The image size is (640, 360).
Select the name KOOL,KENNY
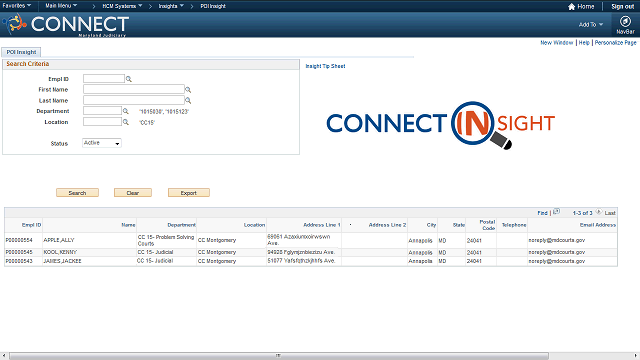click(60, 252)
